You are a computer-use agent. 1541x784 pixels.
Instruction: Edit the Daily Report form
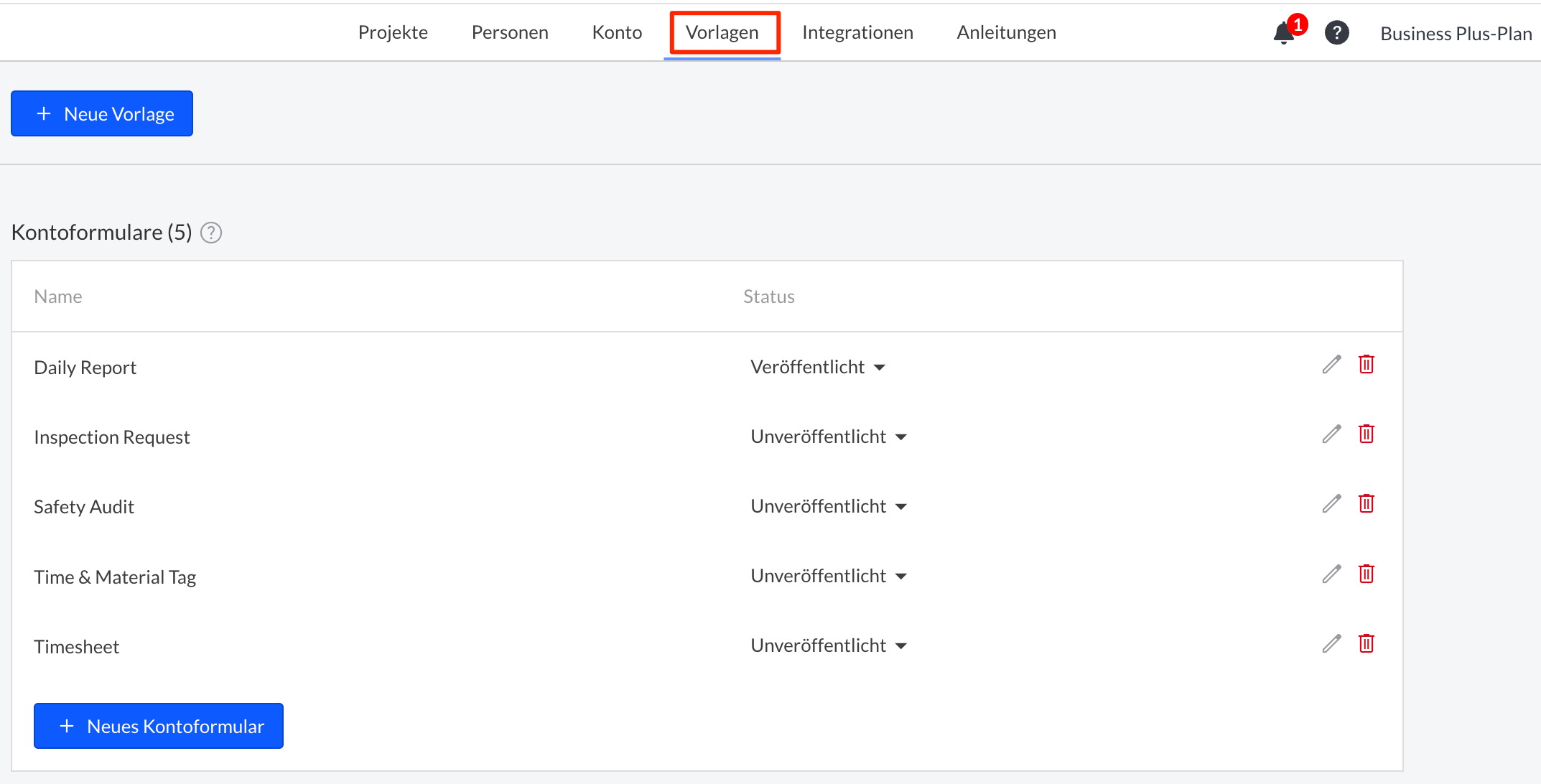click(x=1331, y=365)
